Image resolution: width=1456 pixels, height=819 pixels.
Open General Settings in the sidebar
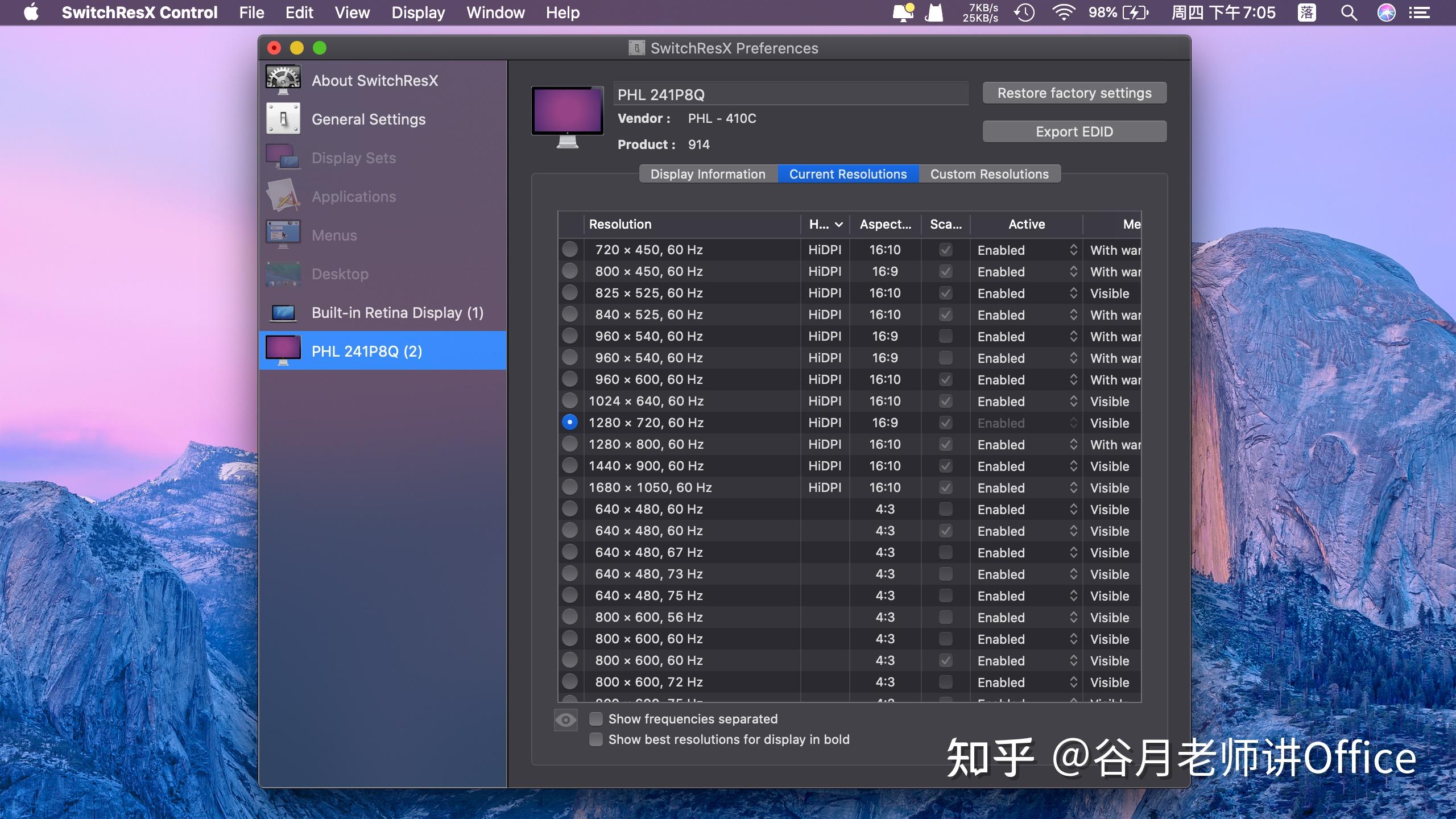click(367, 119)
